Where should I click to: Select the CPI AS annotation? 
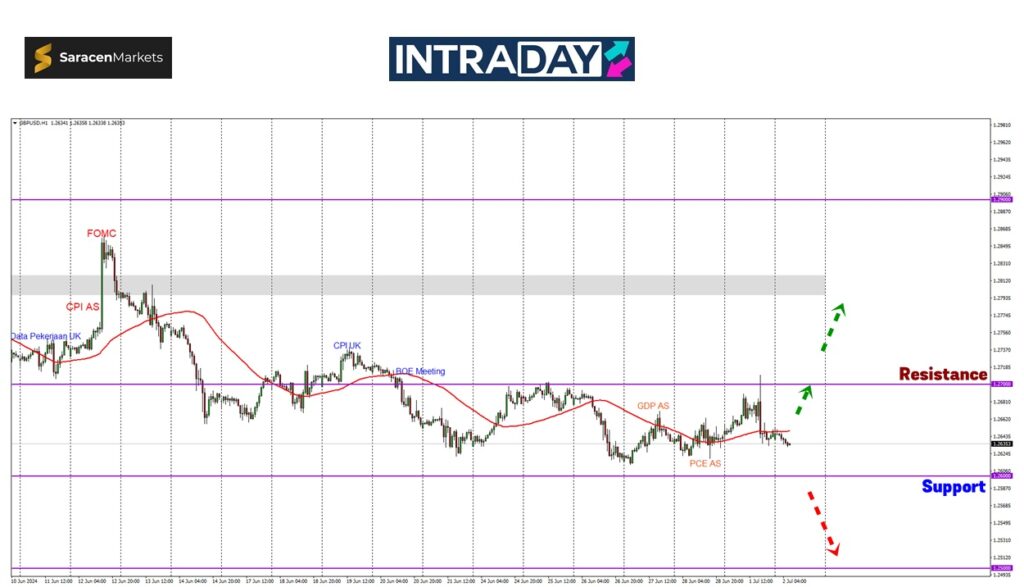tap(83, 307)
